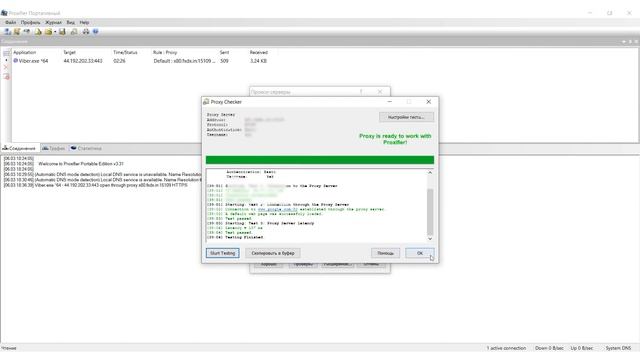Click the red X icon left of connections list
The image size is (640, 360).
6,67
